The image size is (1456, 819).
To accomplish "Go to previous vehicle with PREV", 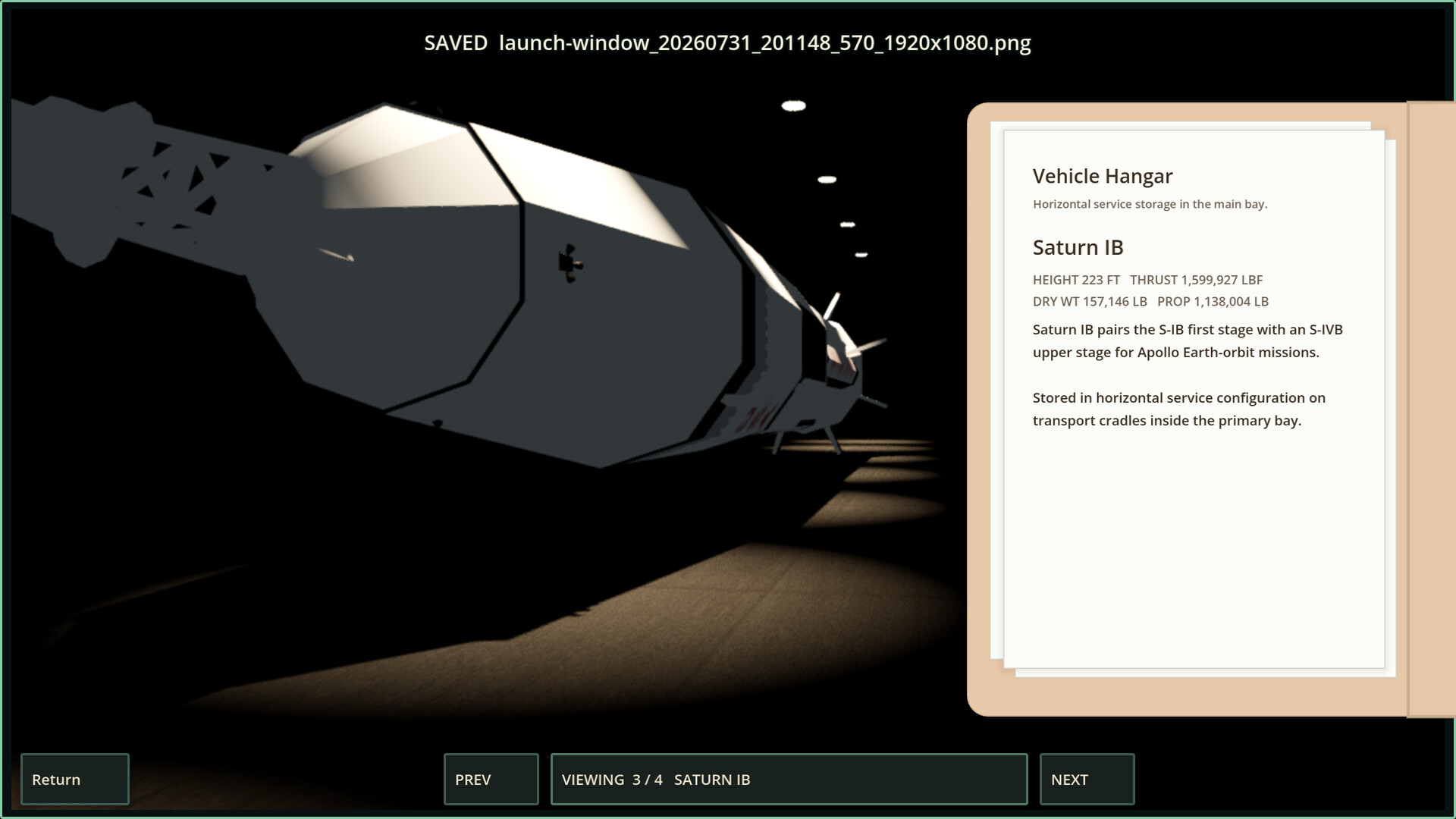I will pyautogui.click(x=491, y=779).
